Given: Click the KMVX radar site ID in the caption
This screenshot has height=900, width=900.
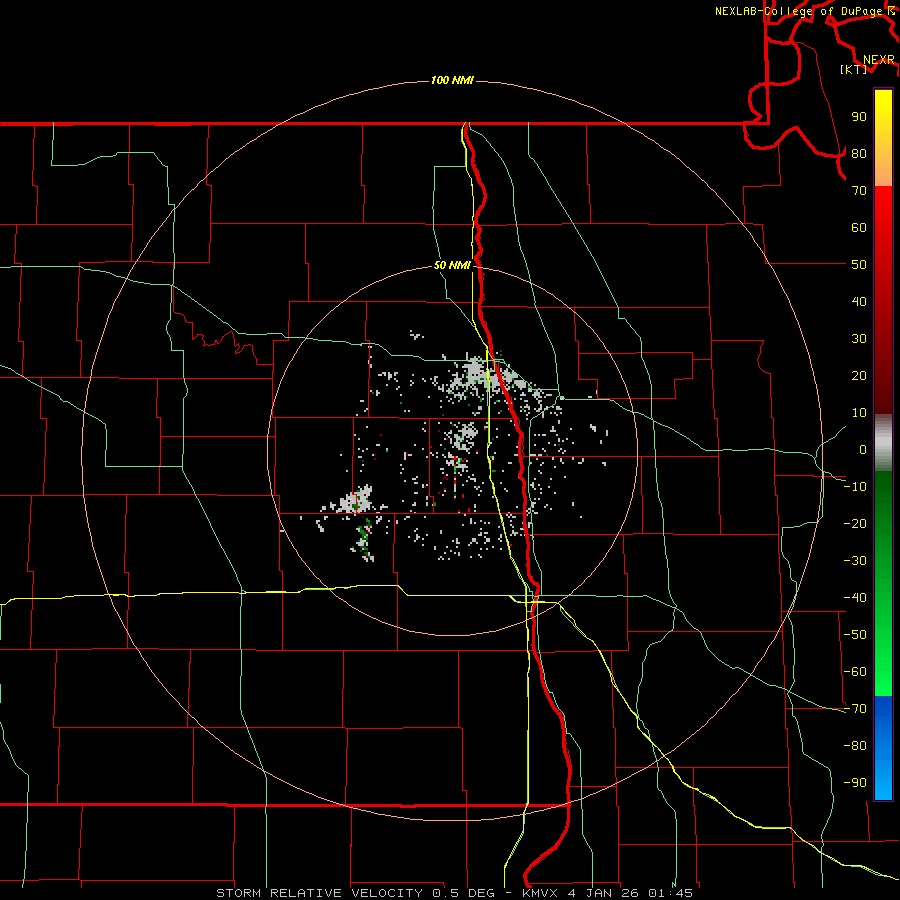Looking at the screenshot, I should click(x=541, y=893).
